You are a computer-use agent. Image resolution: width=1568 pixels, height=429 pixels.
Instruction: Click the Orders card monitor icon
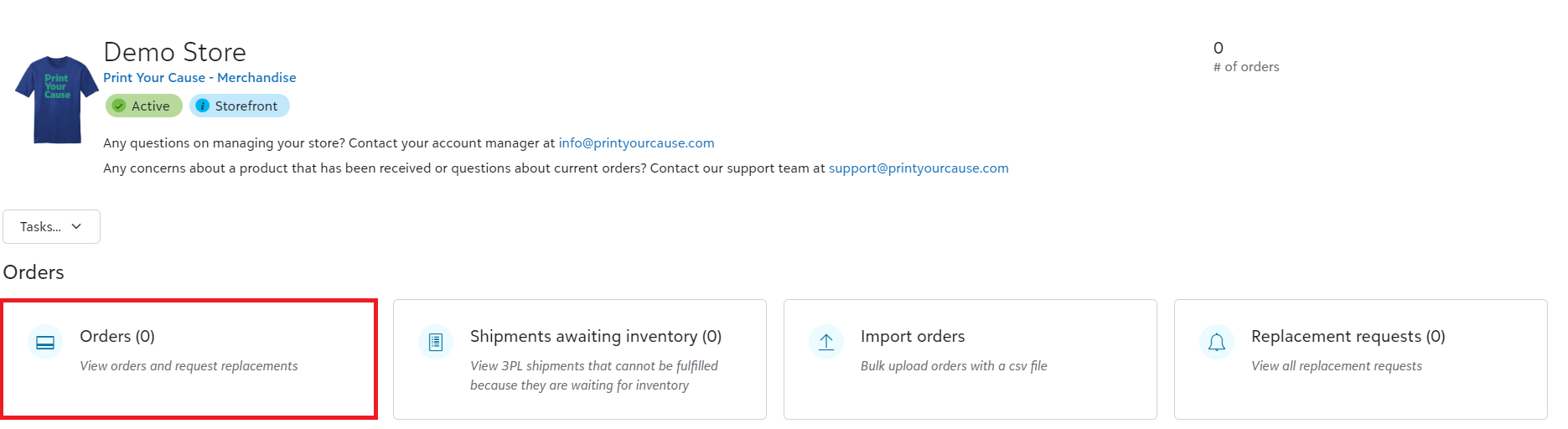point(45,342)
